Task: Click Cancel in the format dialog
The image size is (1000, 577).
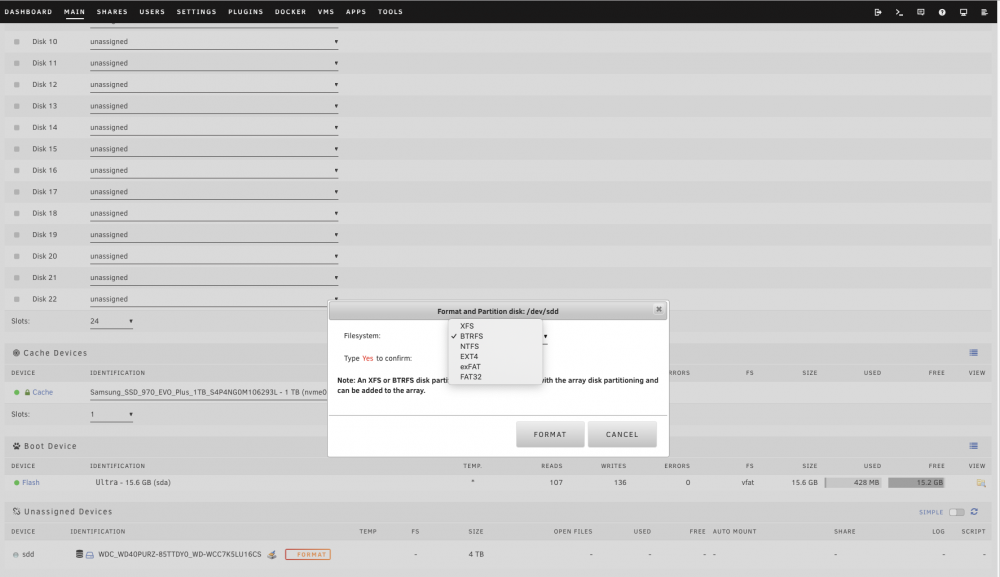Action: (x=622, y=434)
